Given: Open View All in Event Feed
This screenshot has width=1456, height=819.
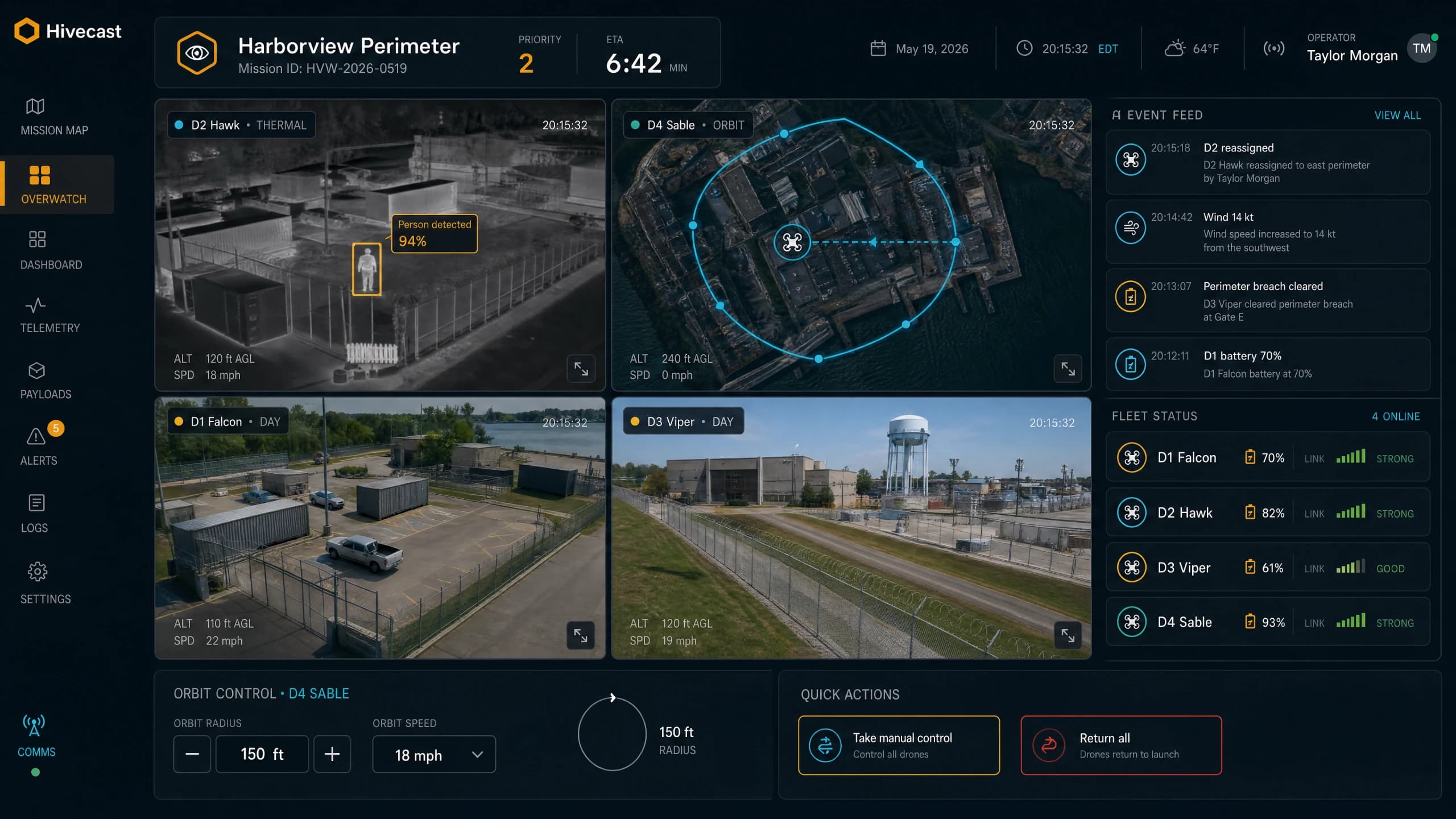Looking at the screenshot, I should pos(1397,115).
